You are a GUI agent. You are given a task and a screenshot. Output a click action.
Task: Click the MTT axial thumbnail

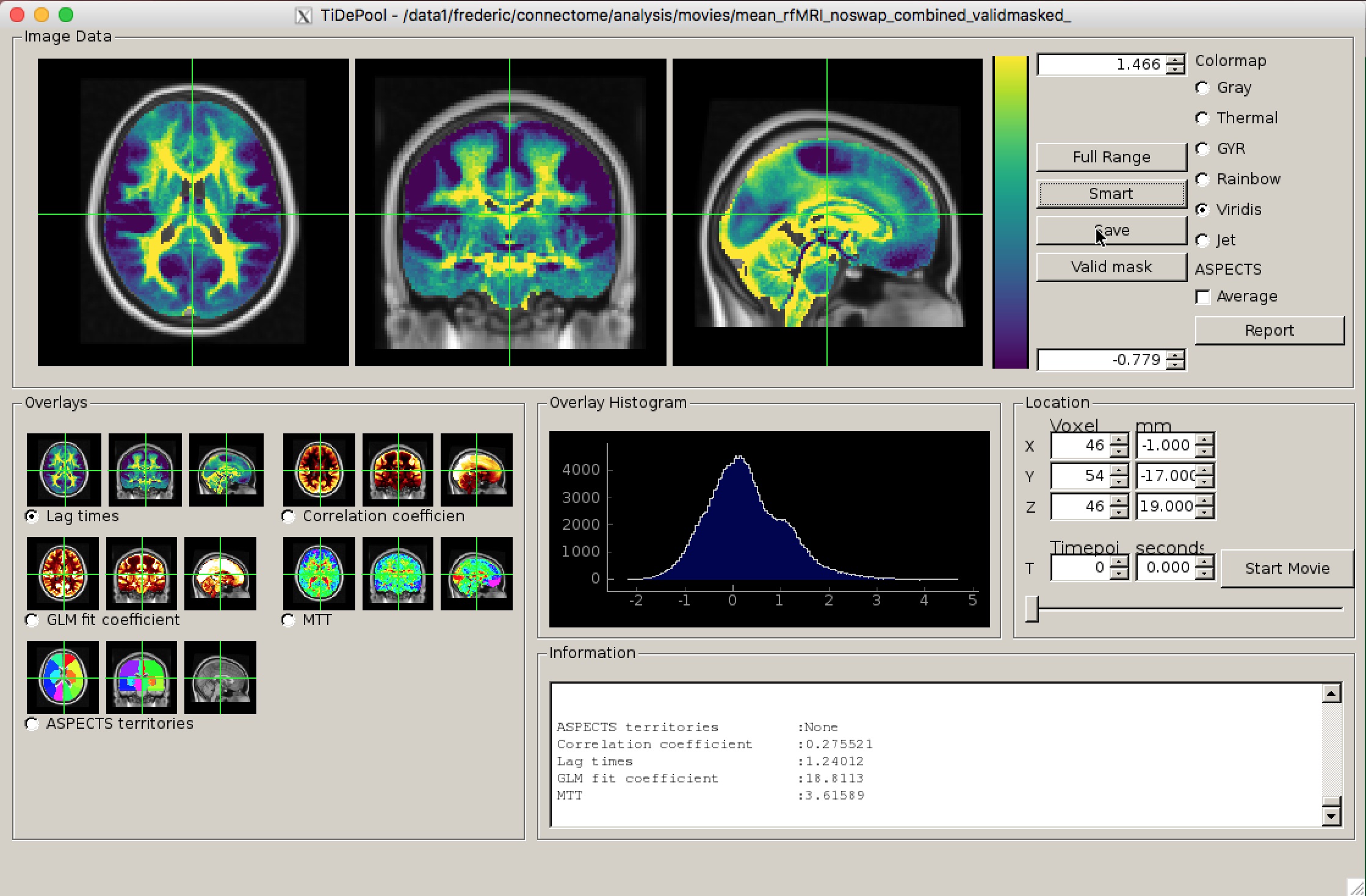(x=319, y=574)
